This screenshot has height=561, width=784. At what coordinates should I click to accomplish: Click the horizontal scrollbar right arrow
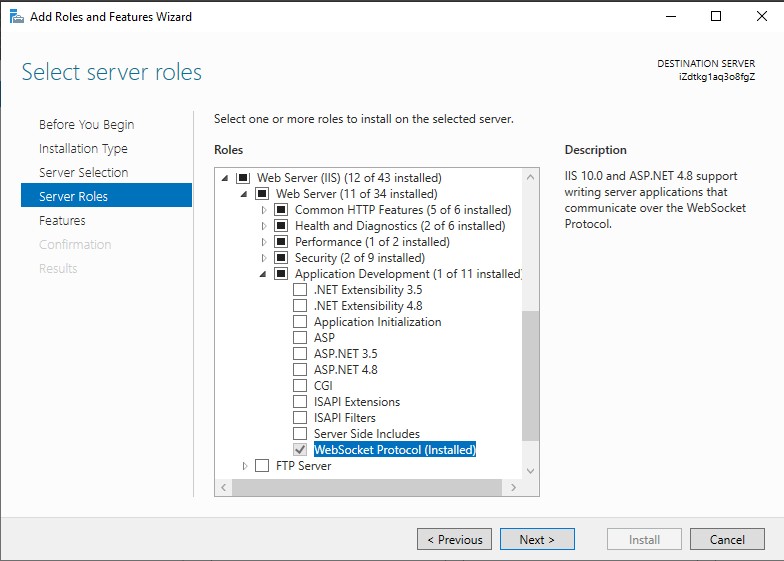click(514, 487)
